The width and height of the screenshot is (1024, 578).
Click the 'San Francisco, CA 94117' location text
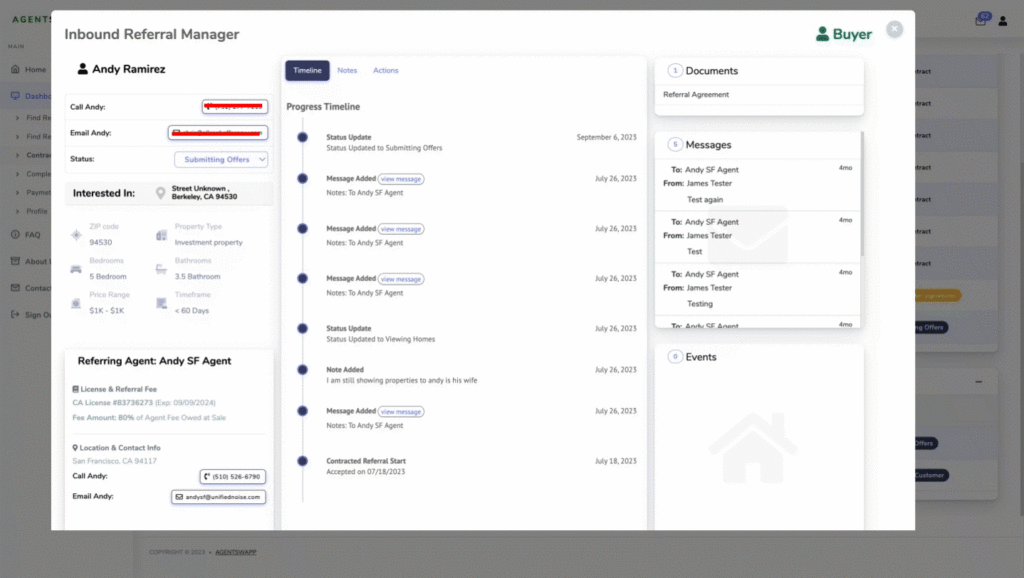[x=114, y=461]
